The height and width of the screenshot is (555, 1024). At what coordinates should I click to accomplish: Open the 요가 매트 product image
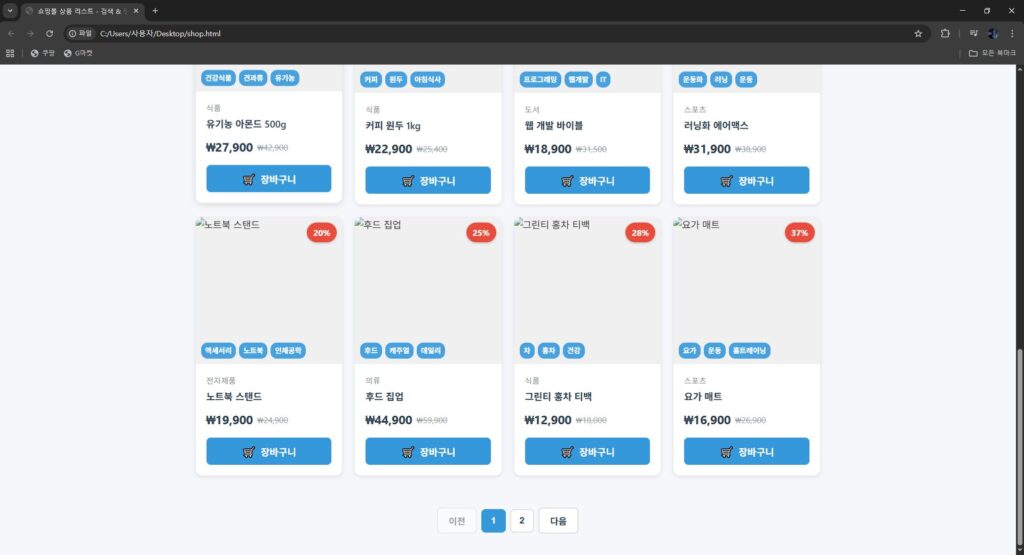point(746,291)
